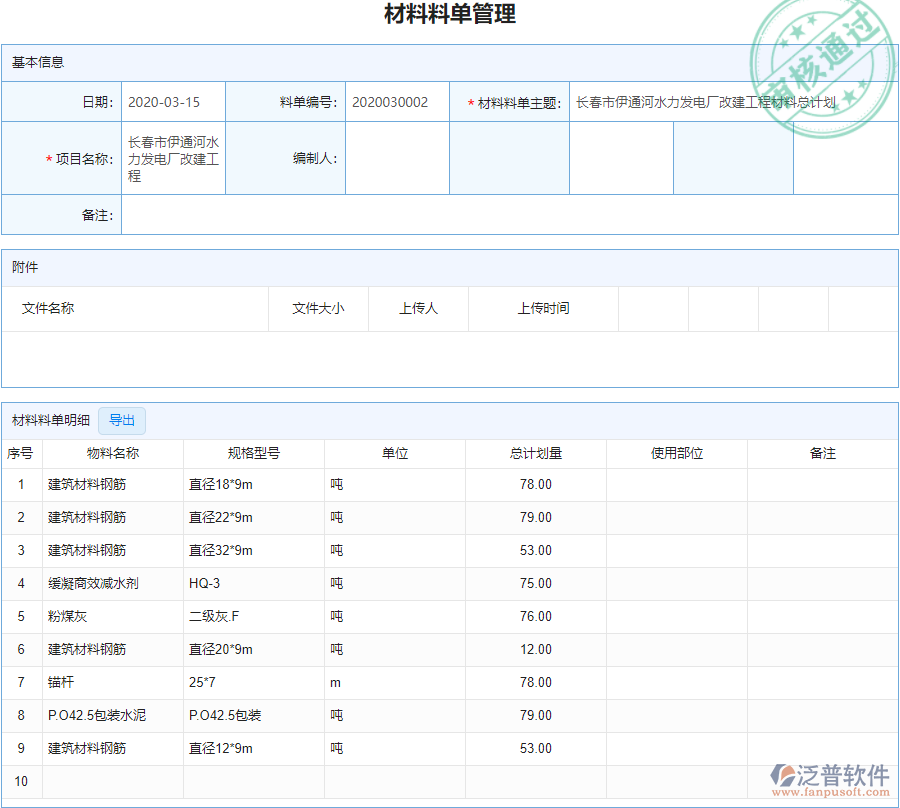Click the 上传时间 column header
Screen dimensions: 900x808
[543, 308]
